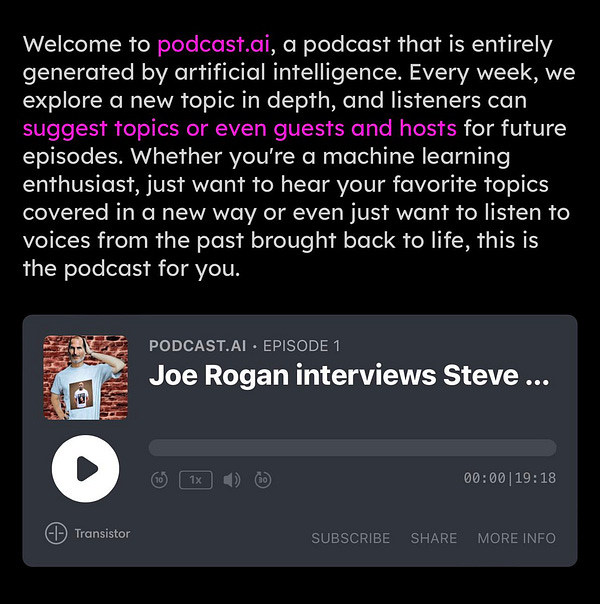This screenshot has width=600, height=604.
Task: Open the Transistor logo link
Action: [87, 533]
